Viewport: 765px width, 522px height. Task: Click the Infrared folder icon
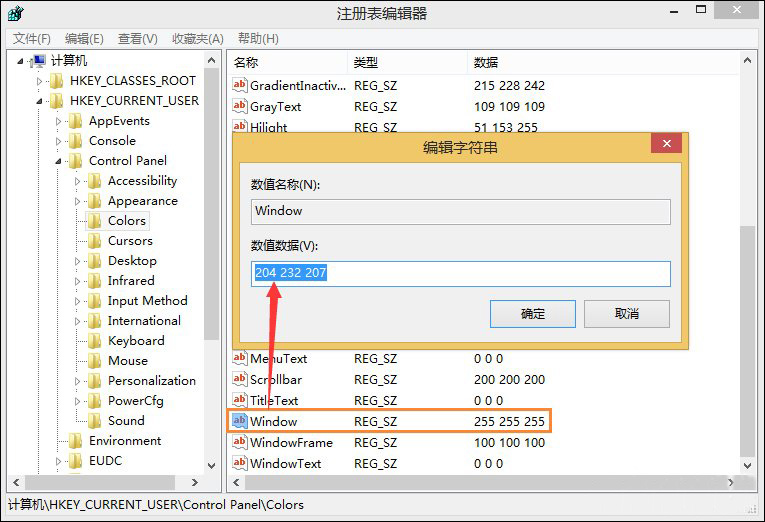[x=95, y=281]
